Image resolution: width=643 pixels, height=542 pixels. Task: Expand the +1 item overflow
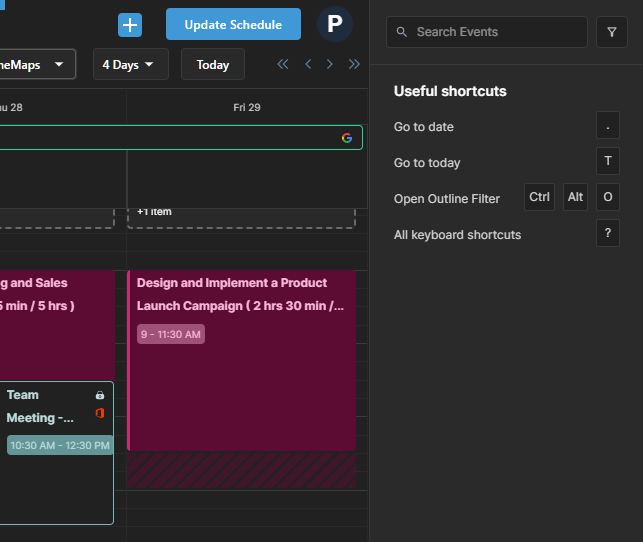point(154,212)
